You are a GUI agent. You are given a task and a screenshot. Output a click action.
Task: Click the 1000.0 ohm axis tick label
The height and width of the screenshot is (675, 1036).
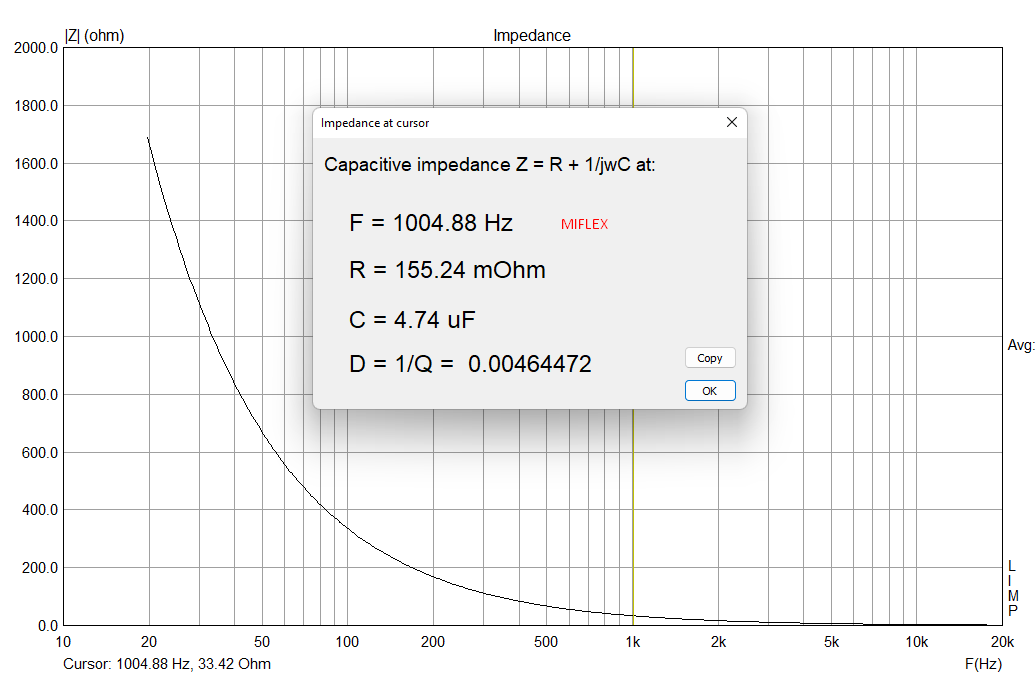(36, 337)
